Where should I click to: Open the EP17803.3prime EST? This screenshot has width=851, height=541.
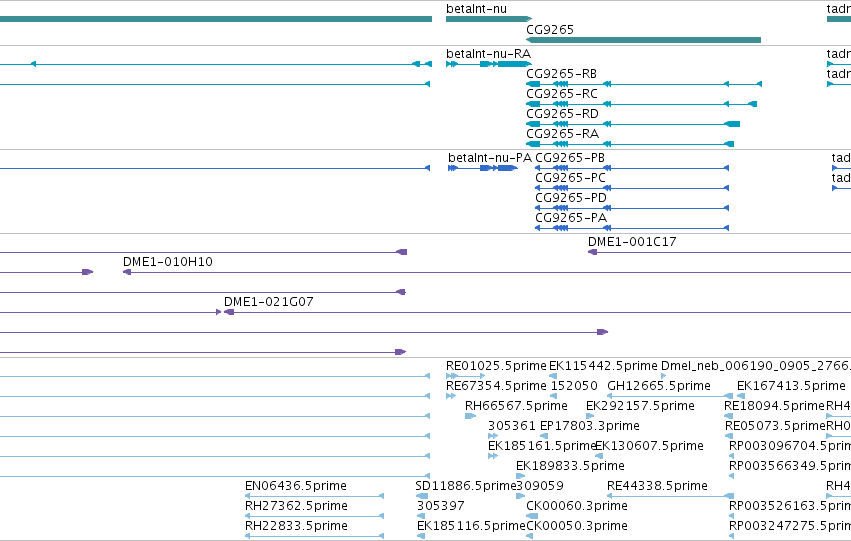[x=589, y=427]
